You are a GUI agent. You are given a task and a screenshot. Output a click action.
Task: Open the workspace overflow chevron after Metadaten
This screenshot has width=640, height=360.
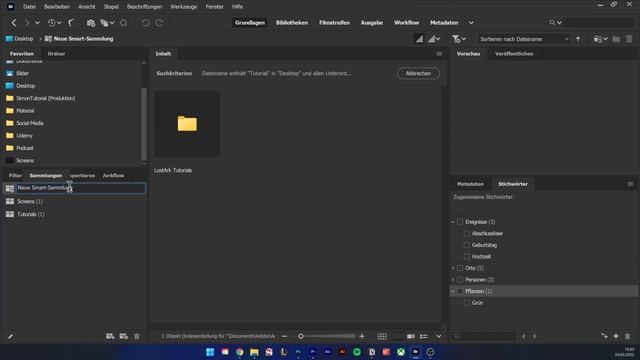point(471,23)
